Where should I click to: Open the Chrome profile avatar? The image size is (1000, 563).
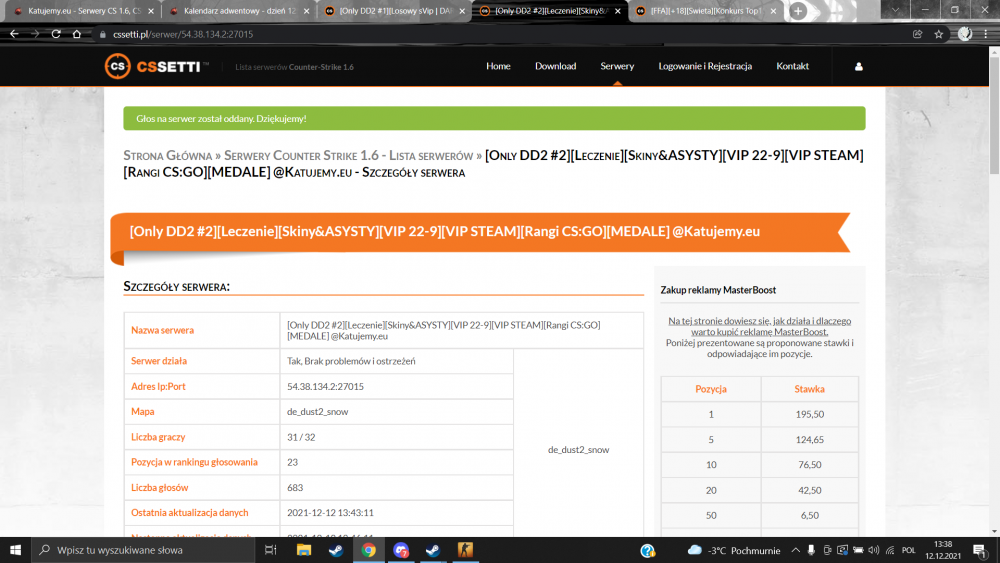pos(965,34)
